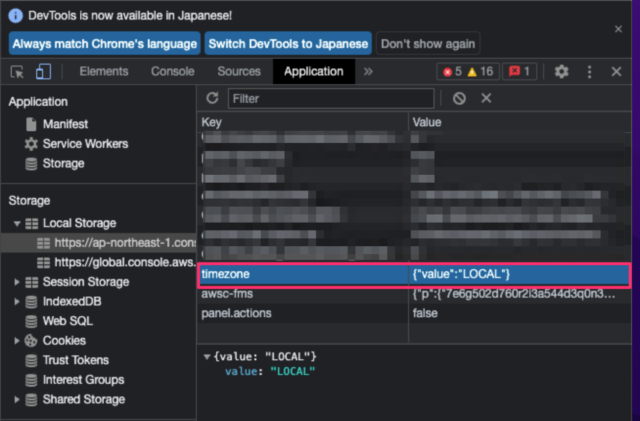Image resolution: width=640 pixels, height=421 pixels.
Task: Close the DevTools panel
Action: (x=616, y=72)
